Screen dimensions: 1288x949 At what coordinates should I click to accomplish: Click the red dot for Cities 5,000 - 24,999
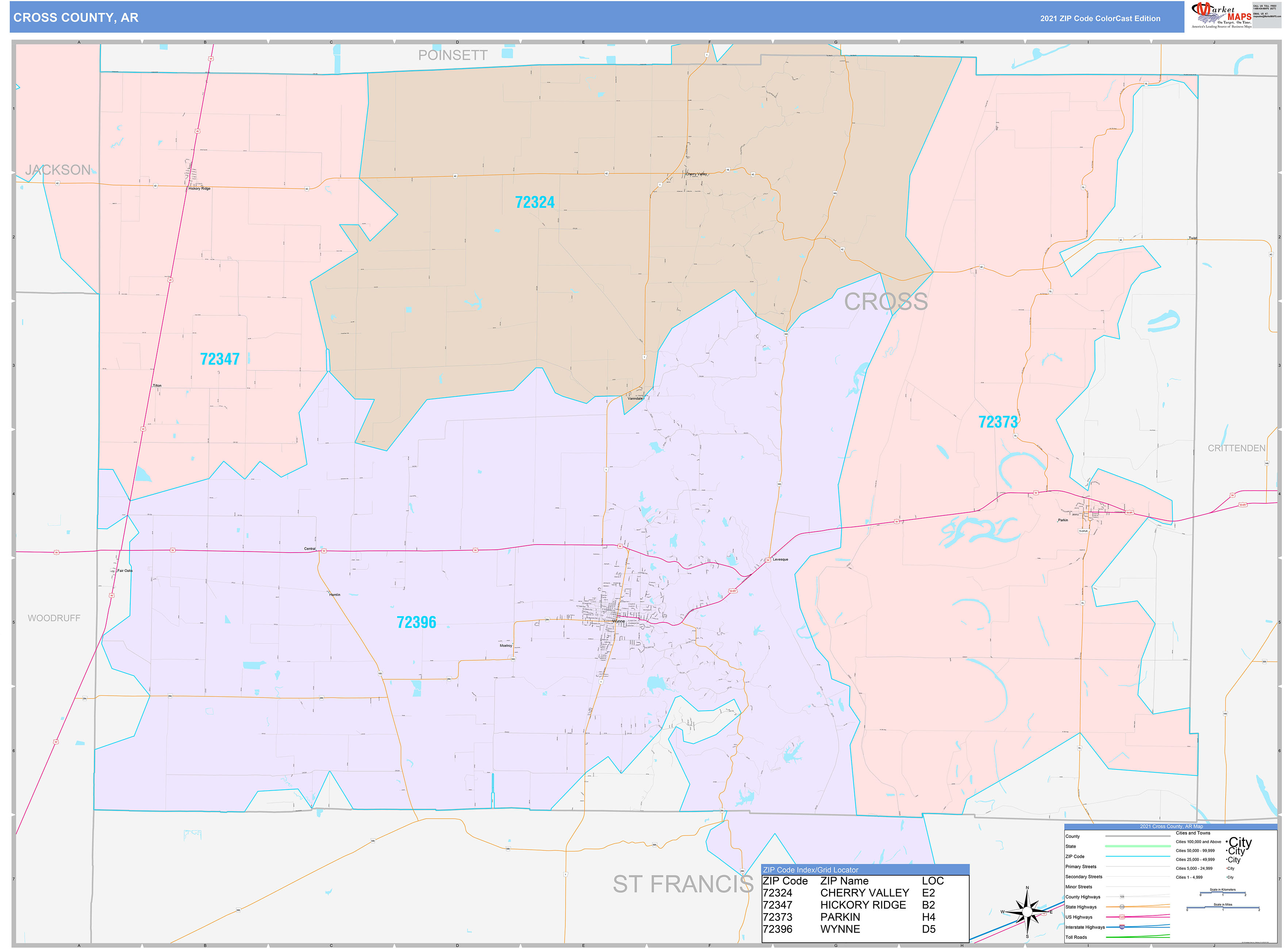(1227, 868)
